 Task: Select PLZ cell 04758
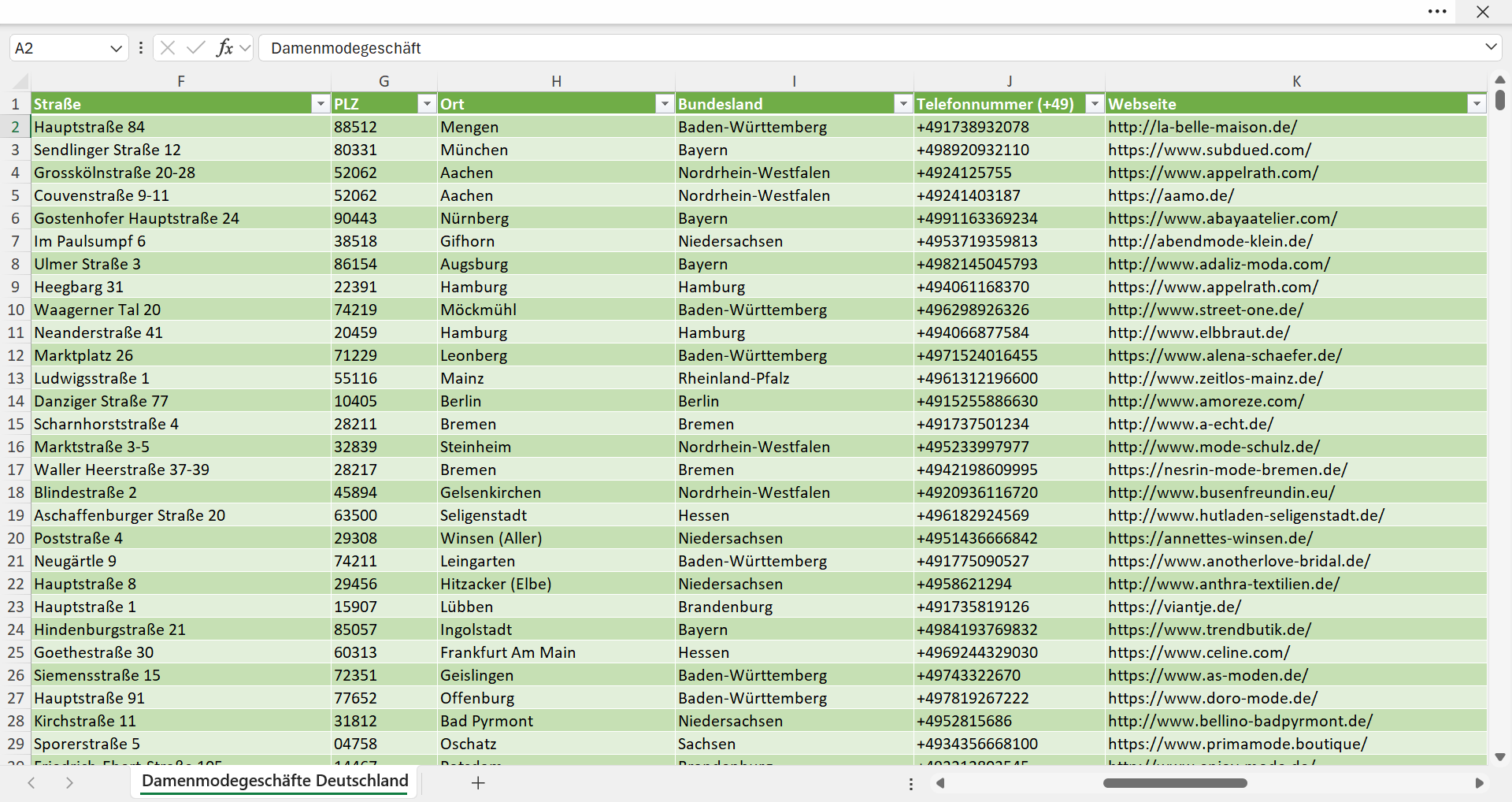(x=384, y=744)
